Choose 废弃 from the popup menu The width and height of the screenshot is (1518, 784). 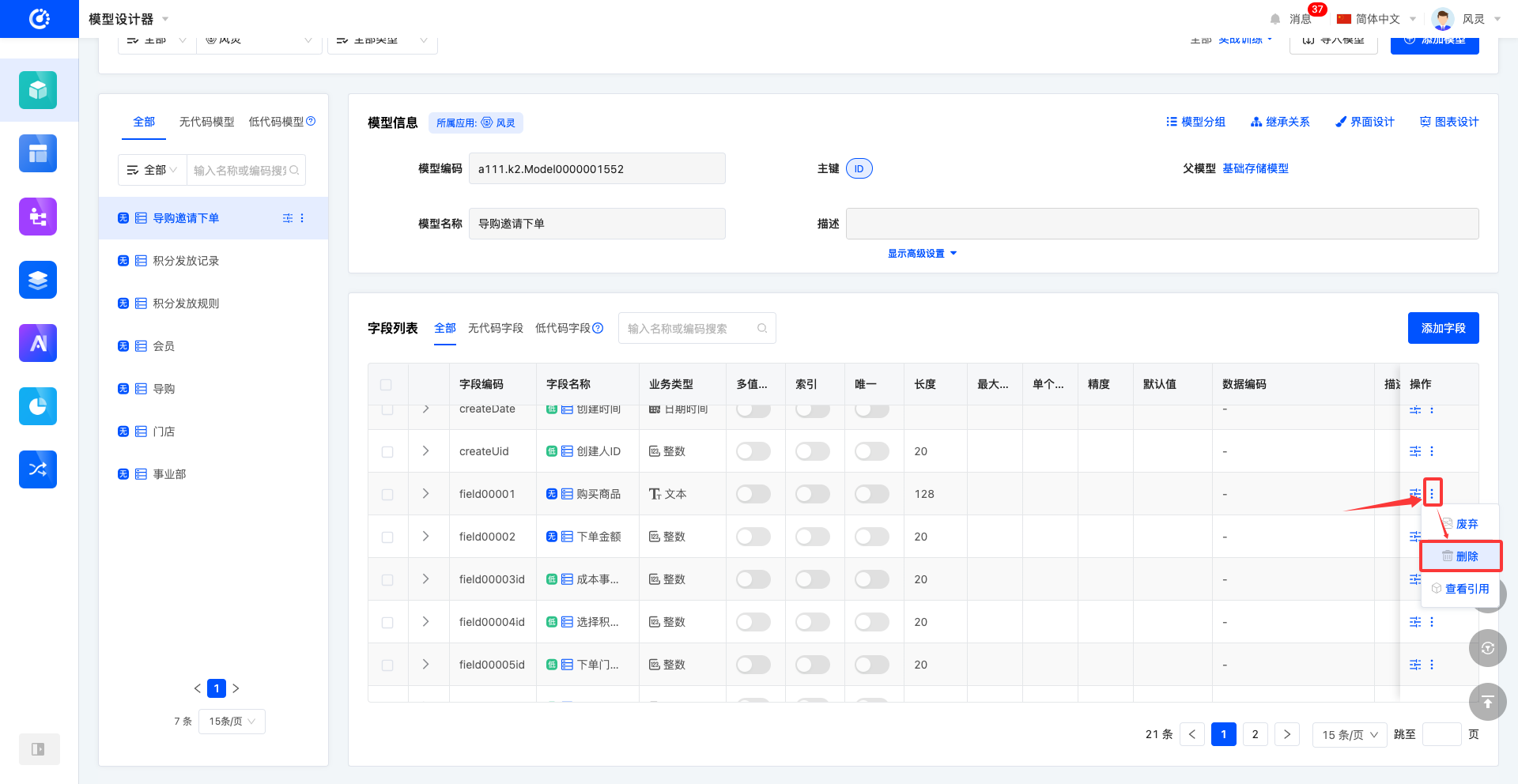click(1459, 524)
